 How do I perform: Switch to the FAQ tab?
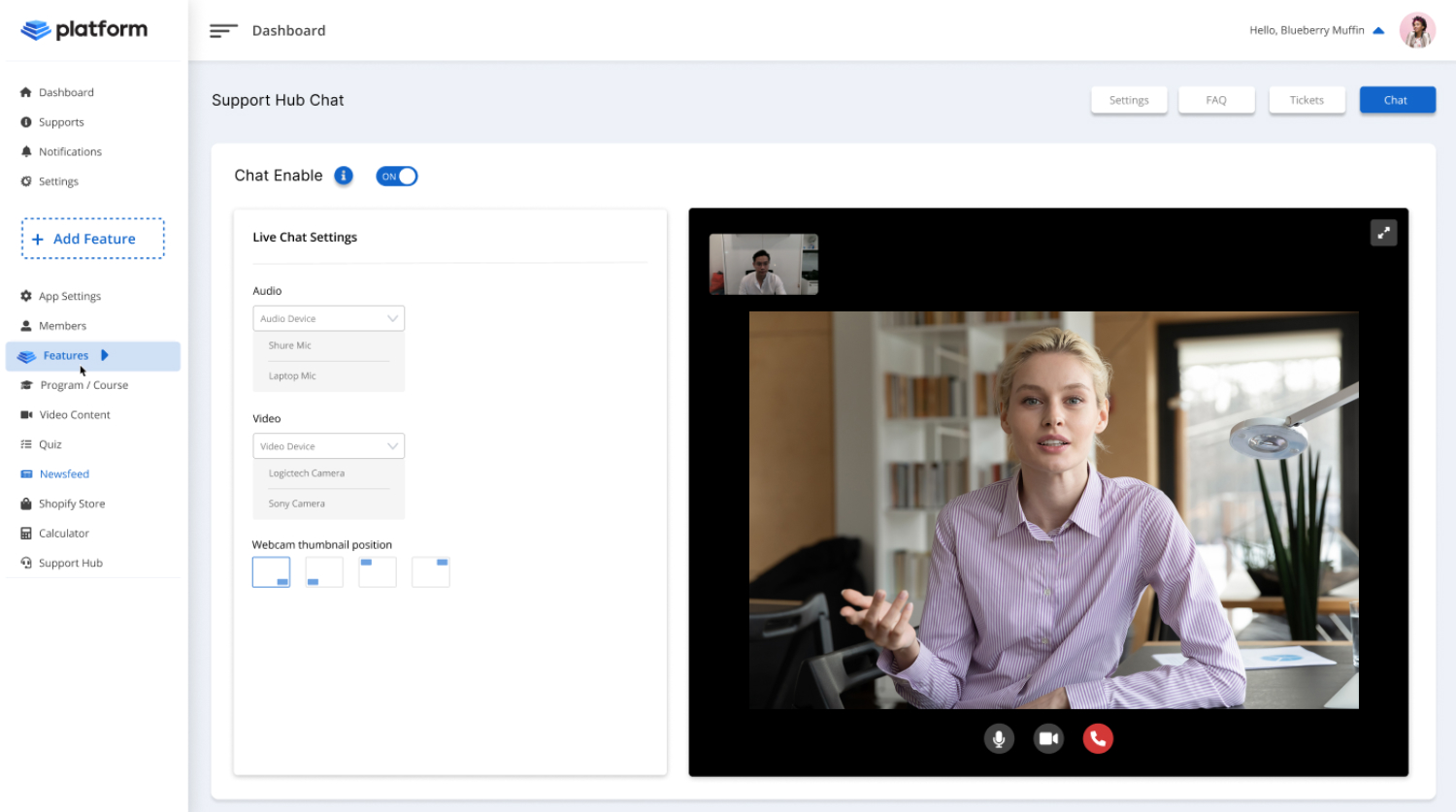coord(1216,100)
